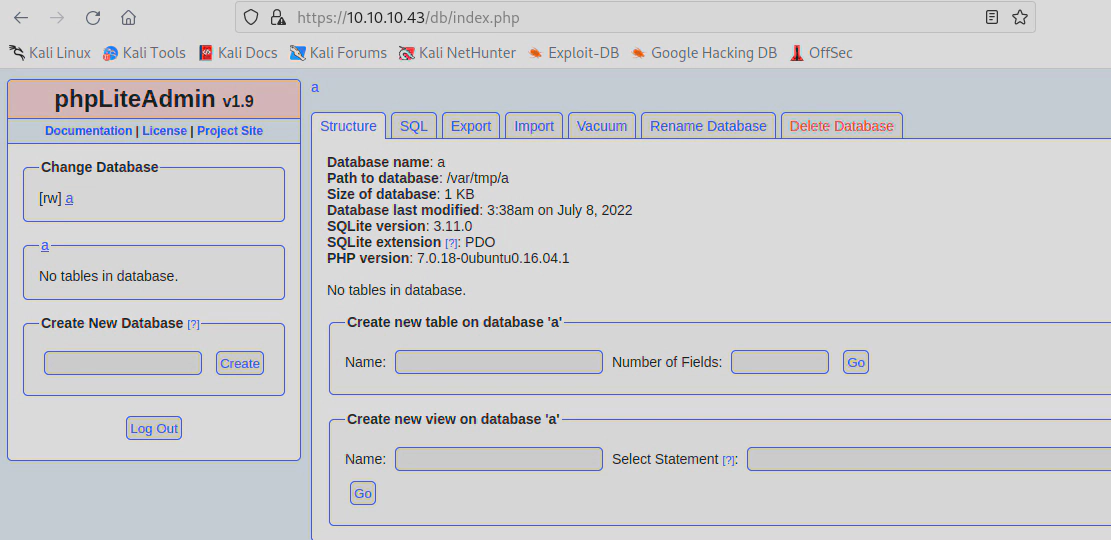Select the Delete Database tab
1111x540 pixels.
(841, 126)
